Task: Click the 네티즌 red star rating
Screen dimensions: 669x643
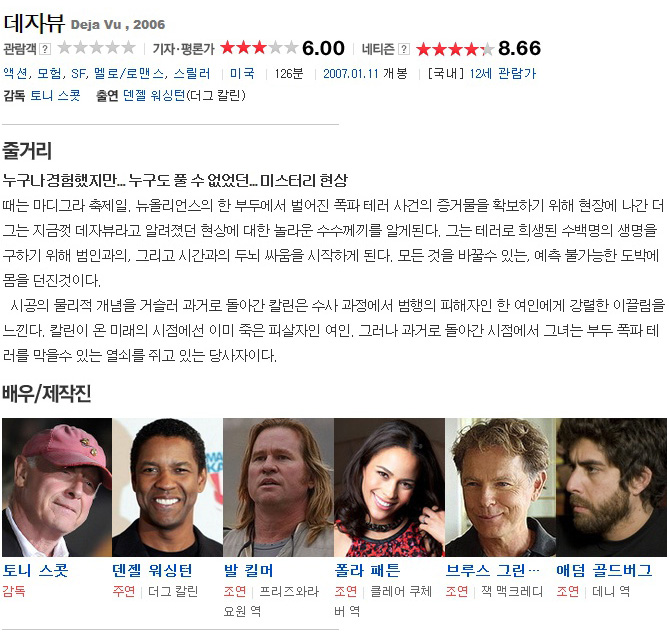Action: point(455,49)
